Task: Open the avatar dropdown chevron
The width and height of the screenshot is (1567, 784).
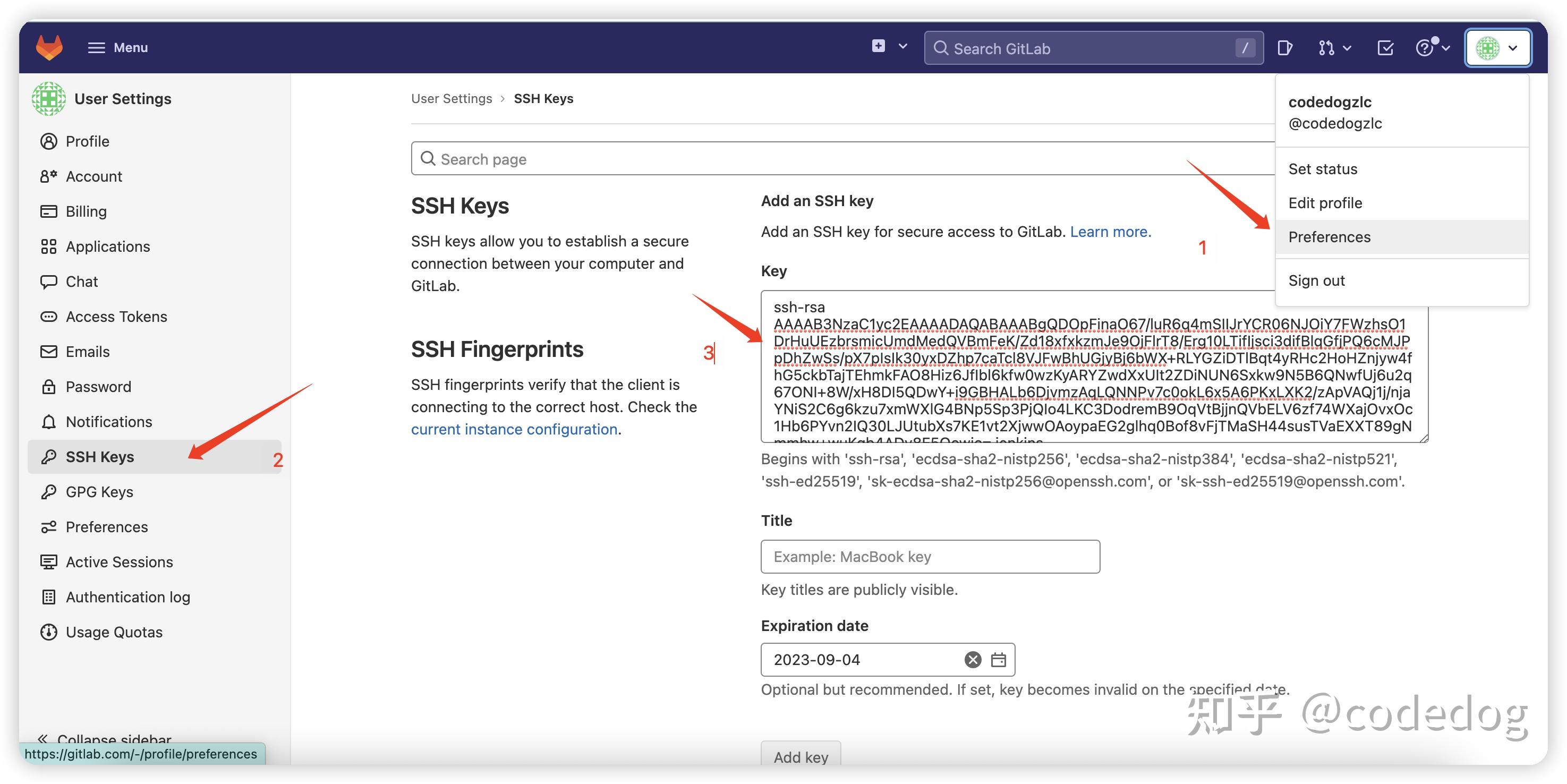Action: click(x=1513, y=47)
